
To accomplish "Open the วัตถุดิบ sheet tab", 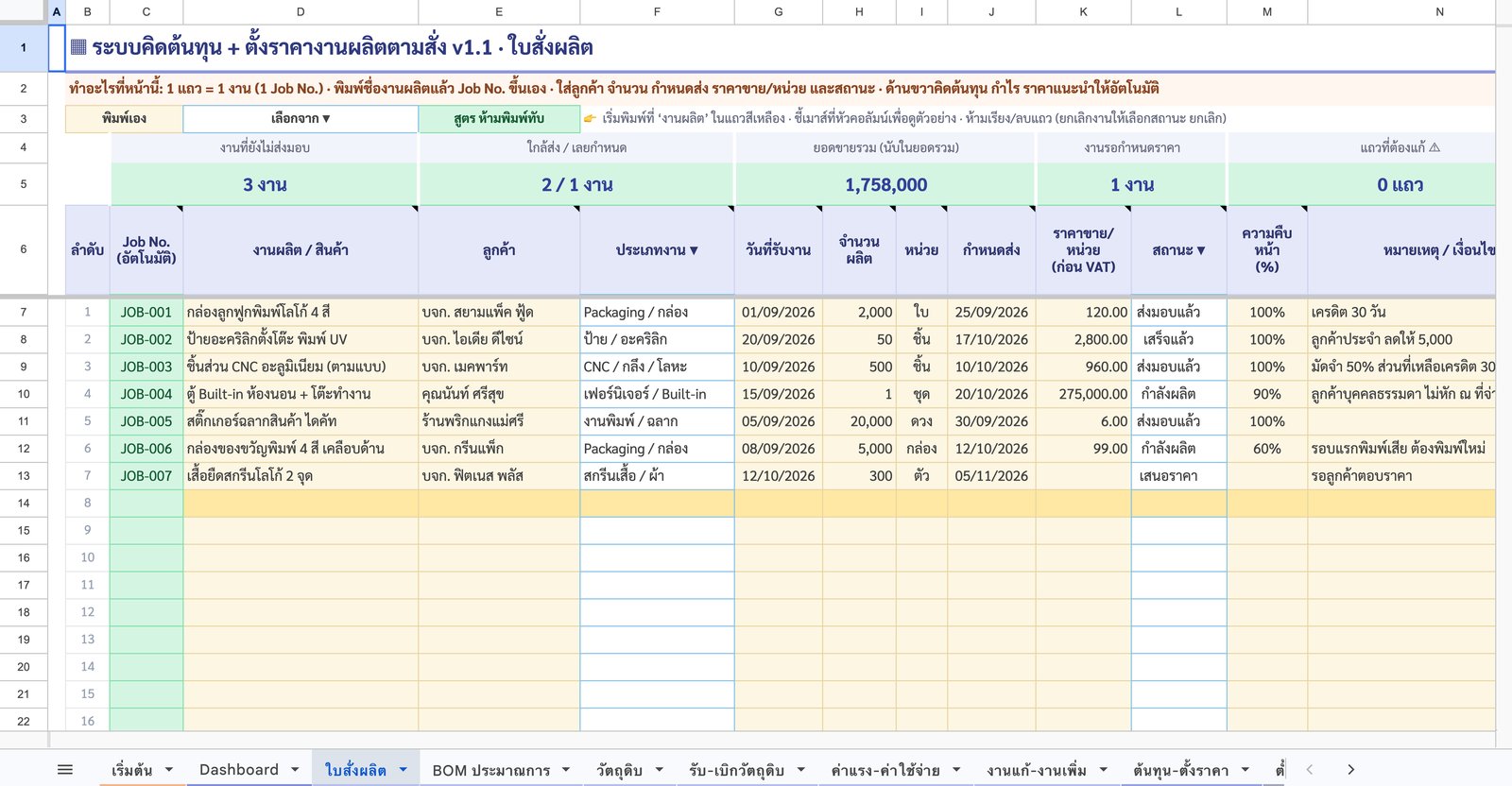I will coord(619,770).
